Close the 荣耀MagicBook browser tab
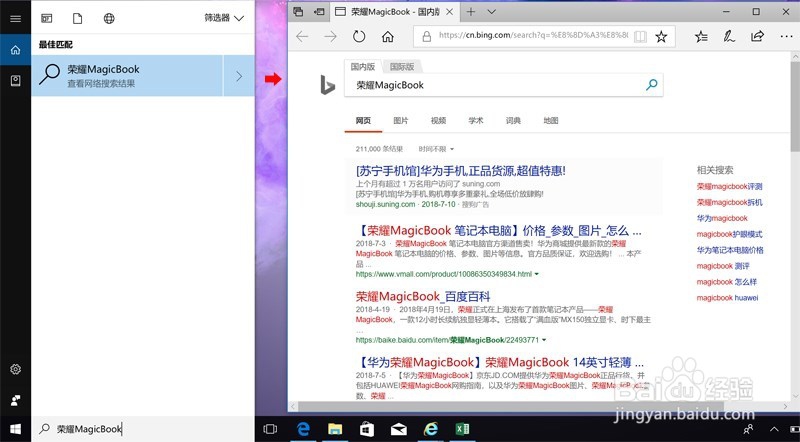 449,12
